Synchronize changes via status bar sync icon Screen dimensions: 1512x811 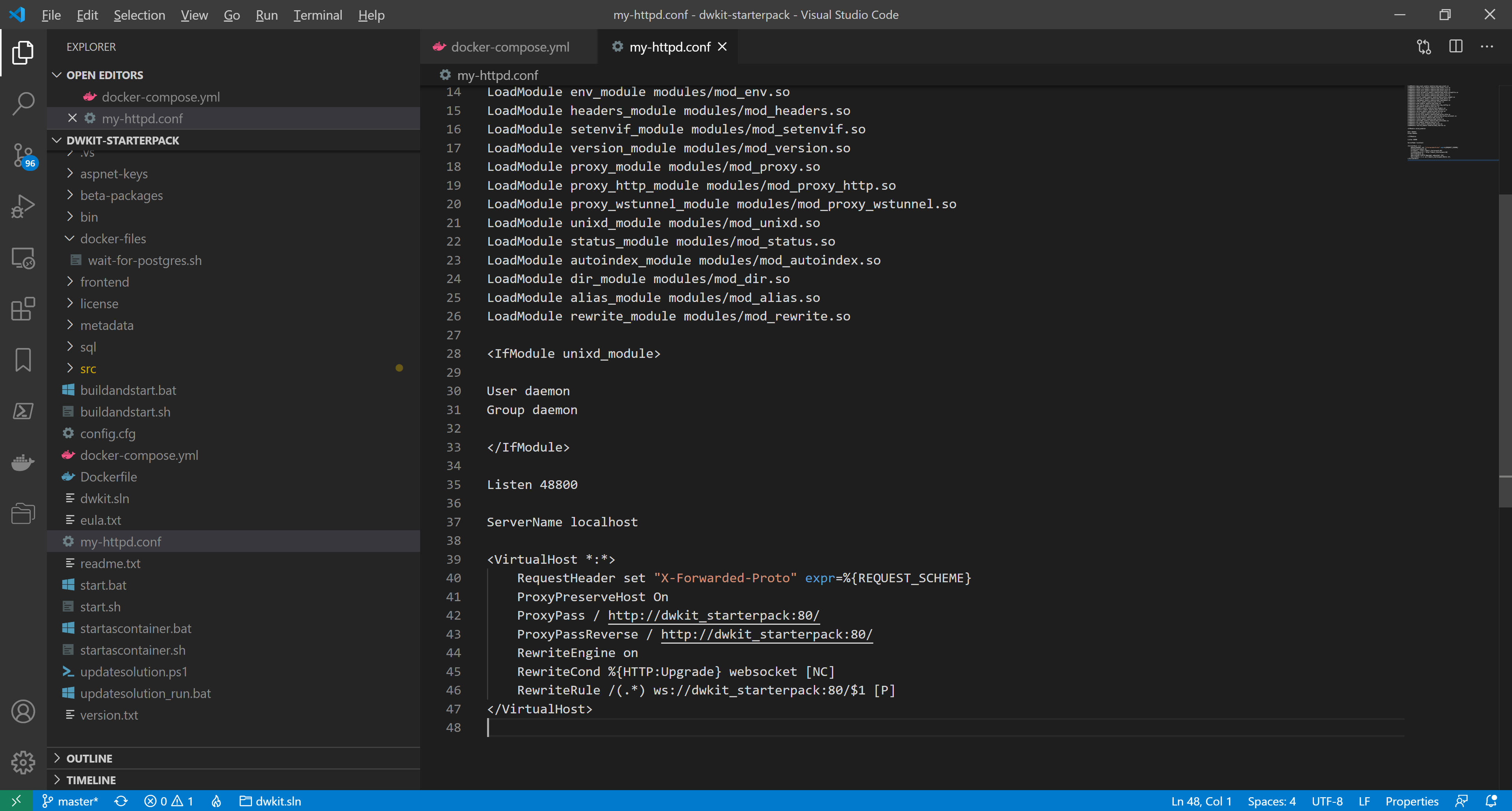121,801
